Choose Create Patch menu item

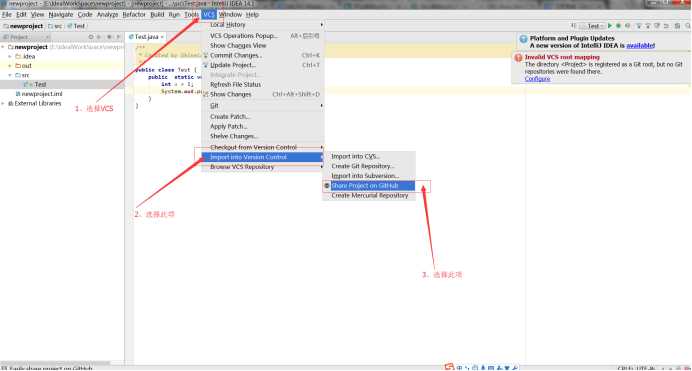(263, 117)
